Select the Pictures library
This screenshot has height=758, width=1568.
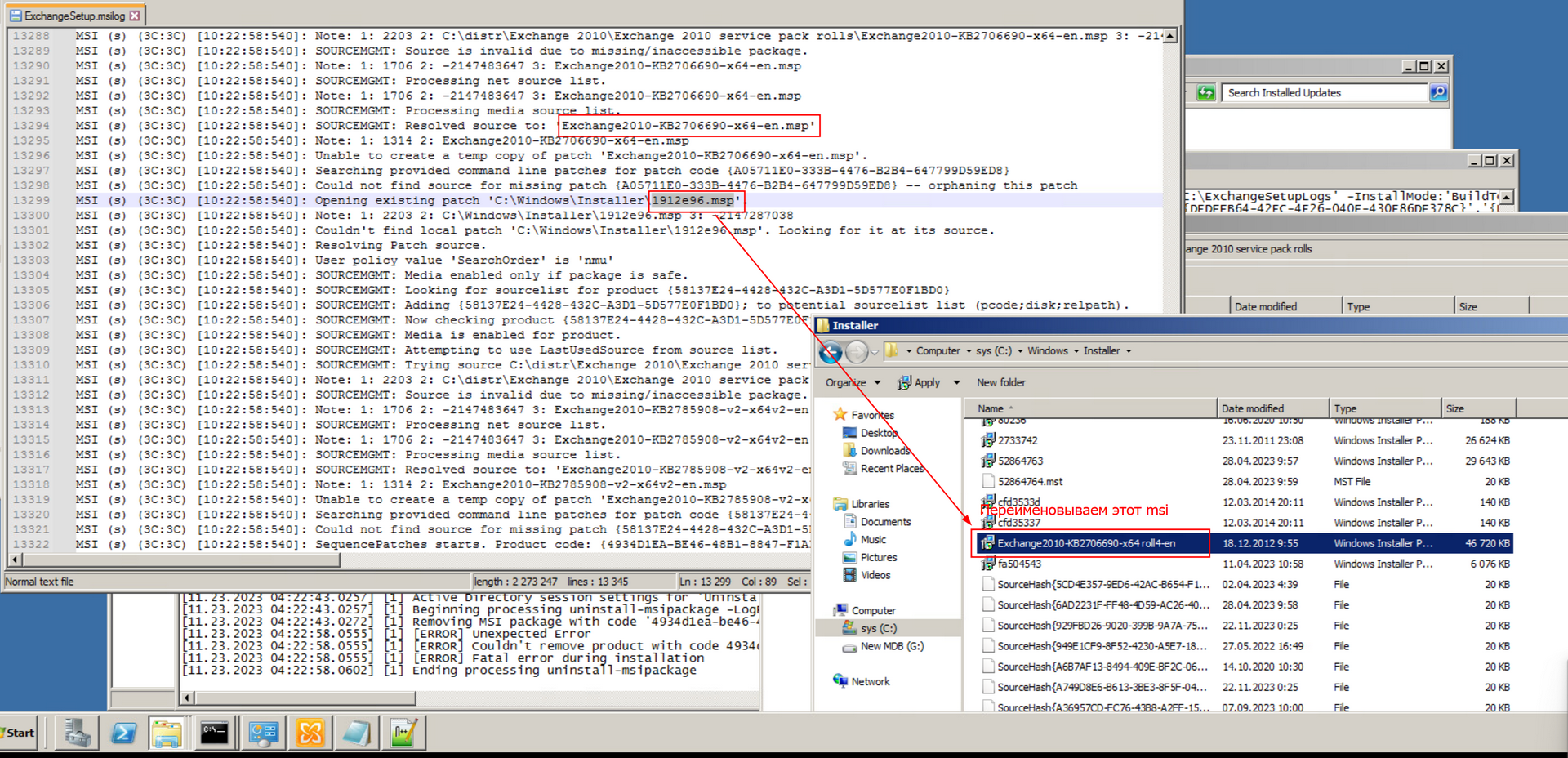878,558
